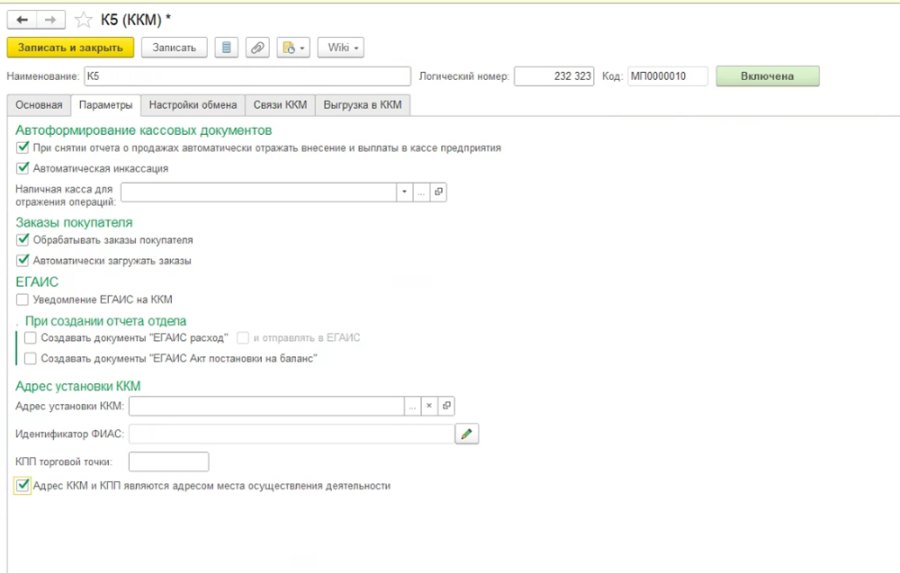Go back with the left arrow button

pos(22,20)
